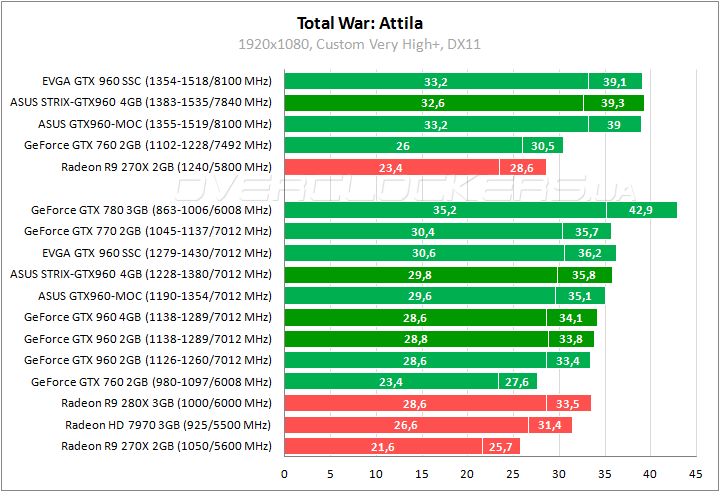Click the Radeon R9 280X 3GB label
The image size is (720, 492).
coord(166,403)
